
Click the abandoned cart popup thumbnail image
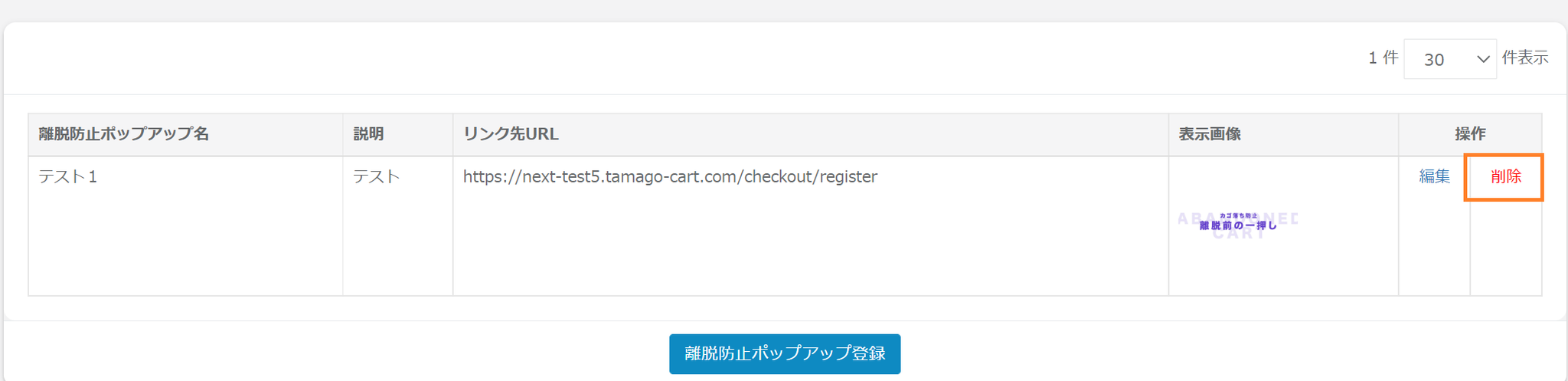[1238, 225]
